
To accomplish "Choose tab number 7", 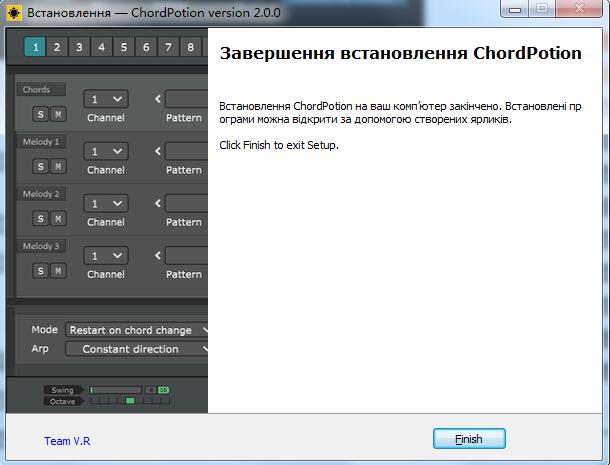I will coord(168,47).
